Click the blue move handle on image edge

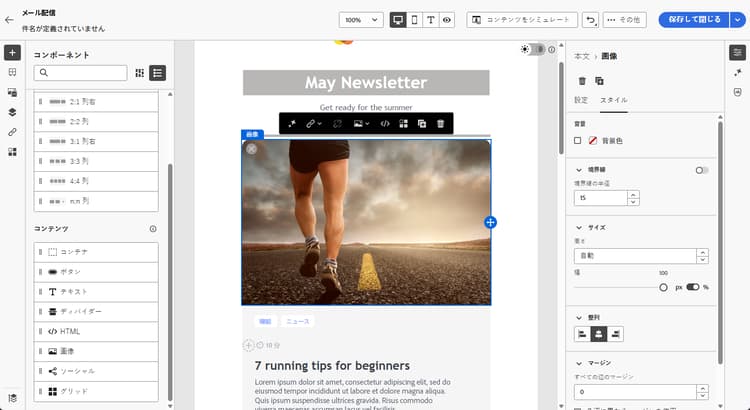point(490,222)
